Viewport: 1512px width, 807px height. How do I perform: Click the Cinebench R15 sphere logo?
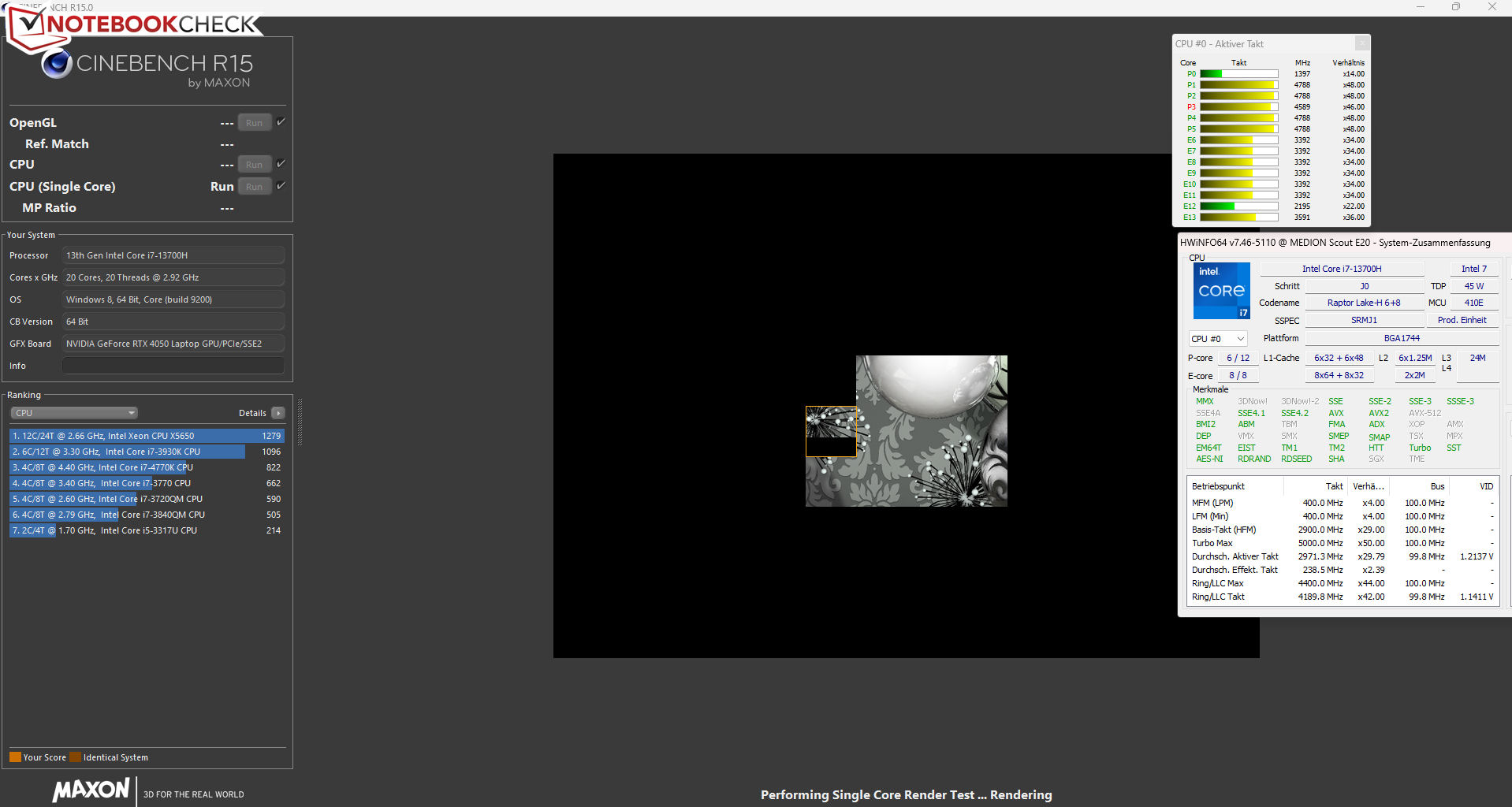[x=56, y=64]
